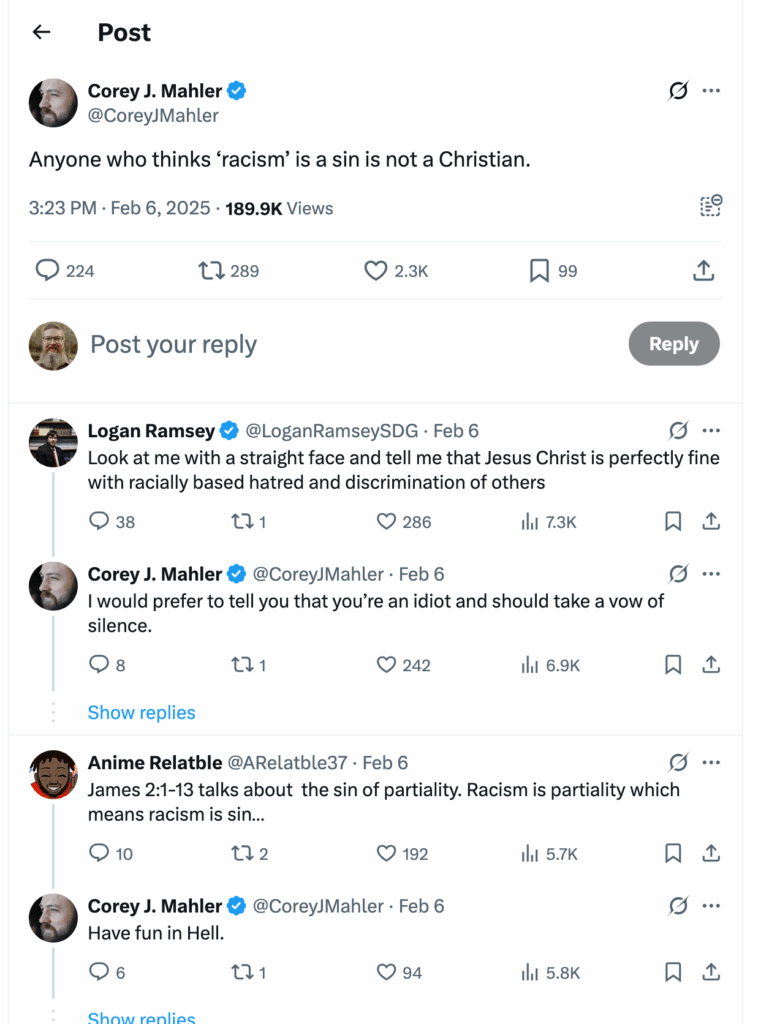The height and width of the screenshot is (1024, 758).
Task: Repost Anime Relatble's reply showing 2
Action: [x=249, y=854]
